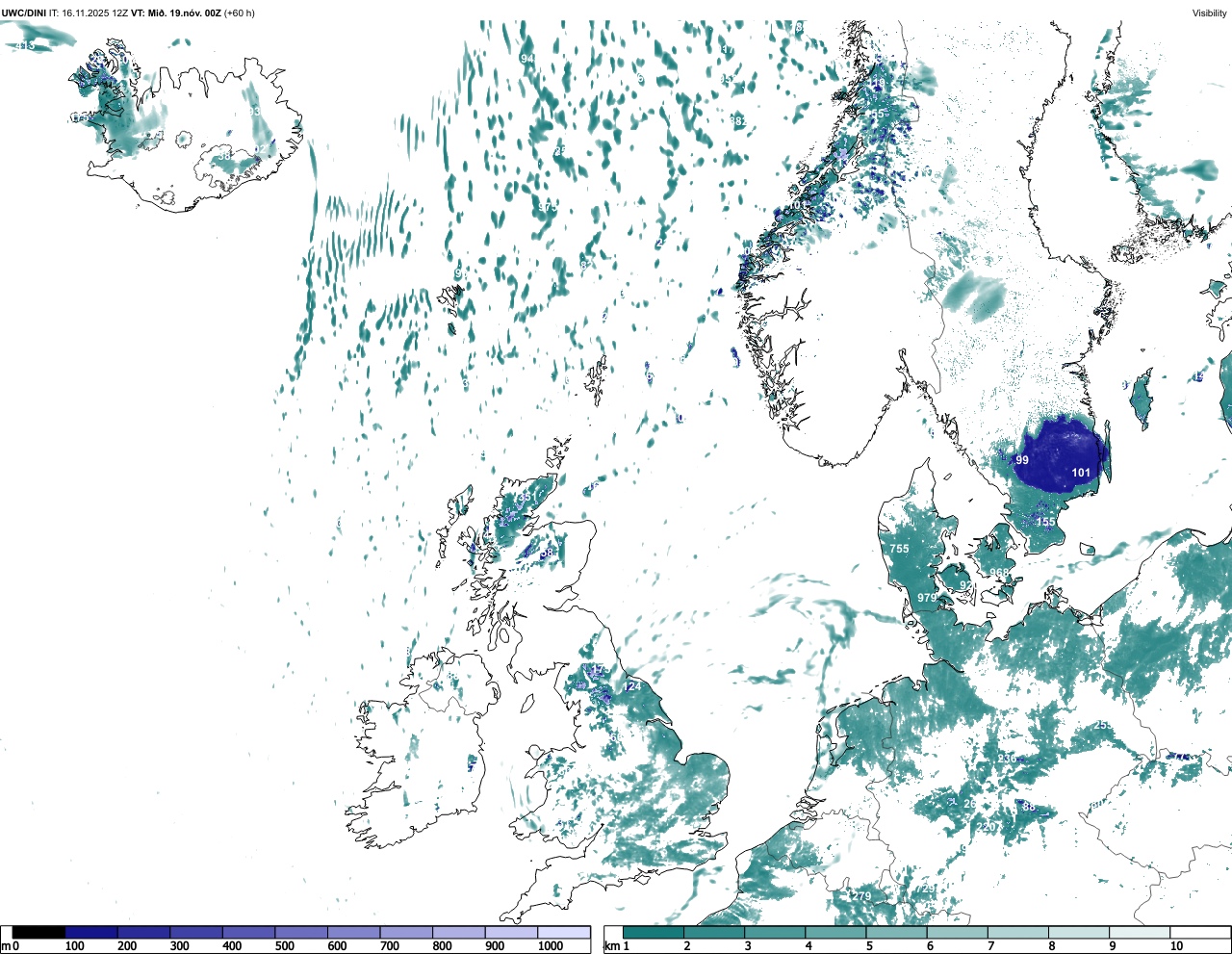Click the '10' tick label on the km legend
Image resolution: width=1232 pixels, height=954 pixels.
1176,946
